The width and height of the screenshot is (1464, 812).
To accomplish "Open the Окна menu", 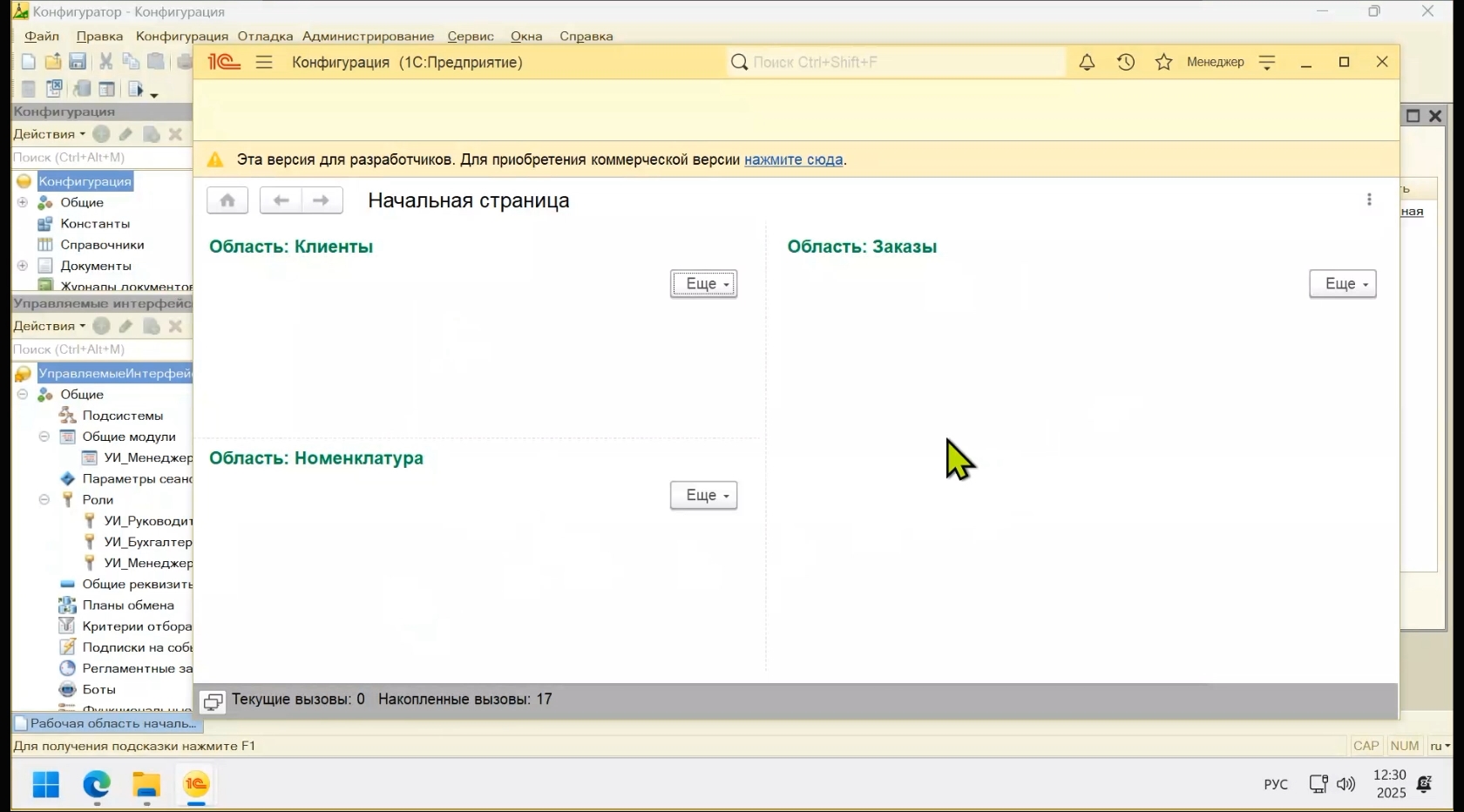I will [526, 37].
